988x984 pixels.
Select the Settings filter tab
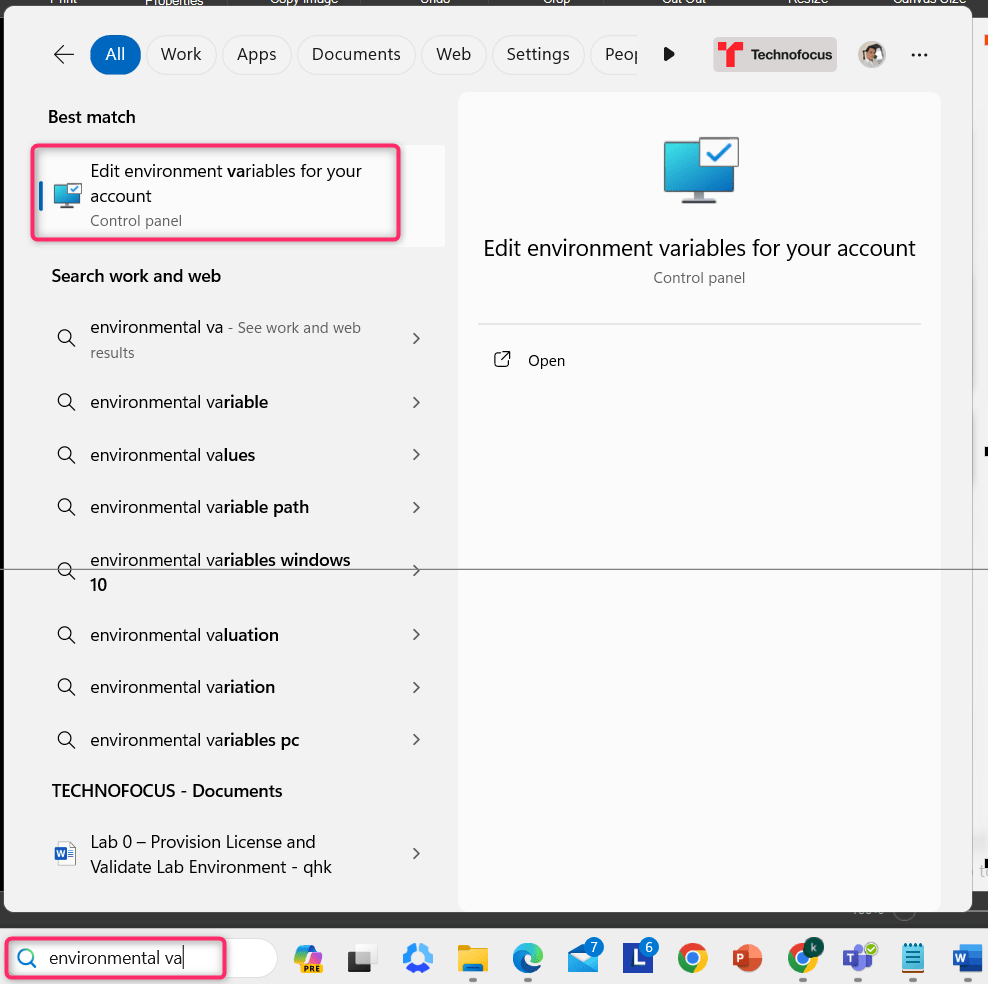(x=537, y=55)
